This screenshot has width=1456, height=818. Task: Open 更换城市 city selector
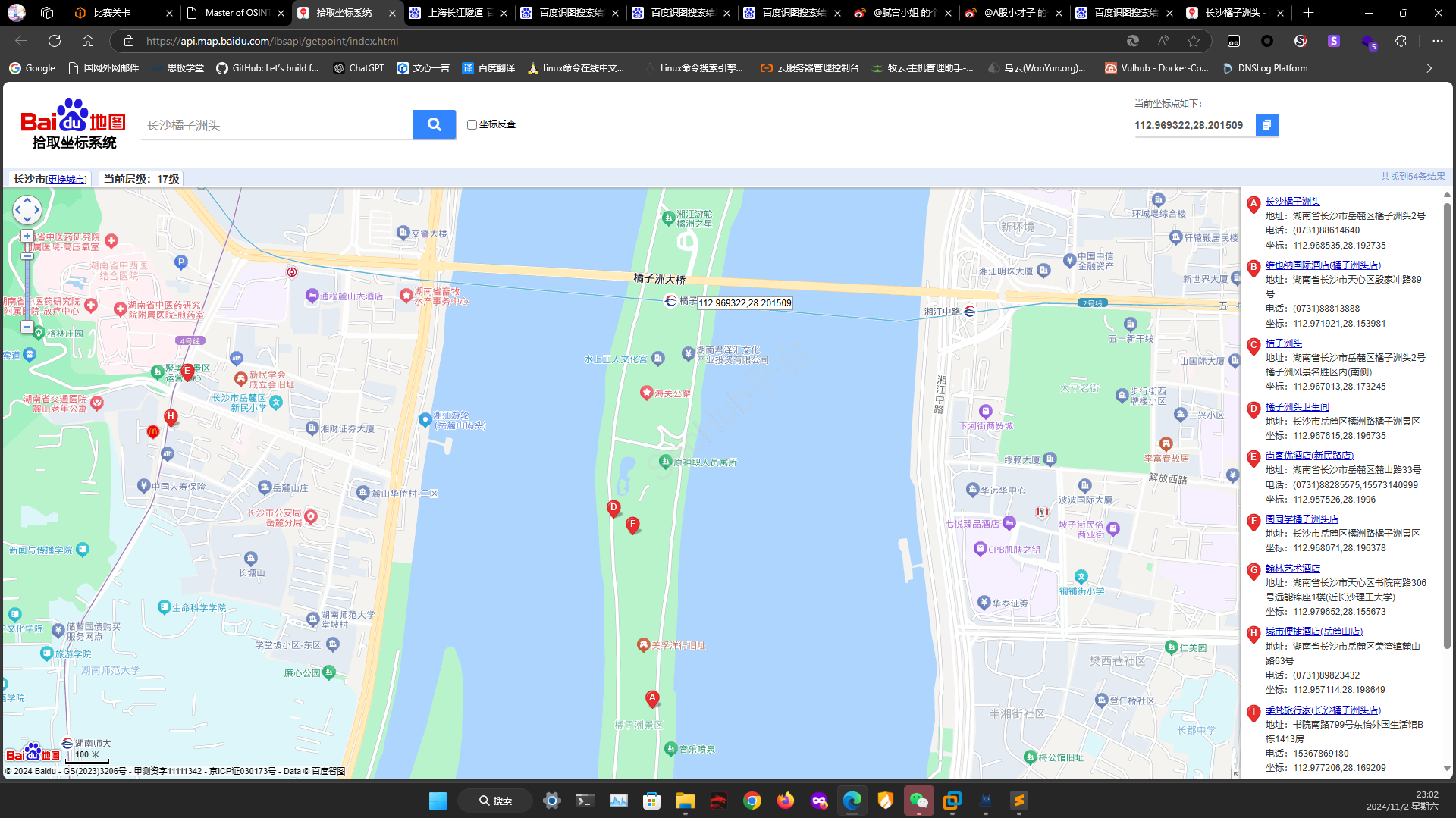(x=67, y=180)
